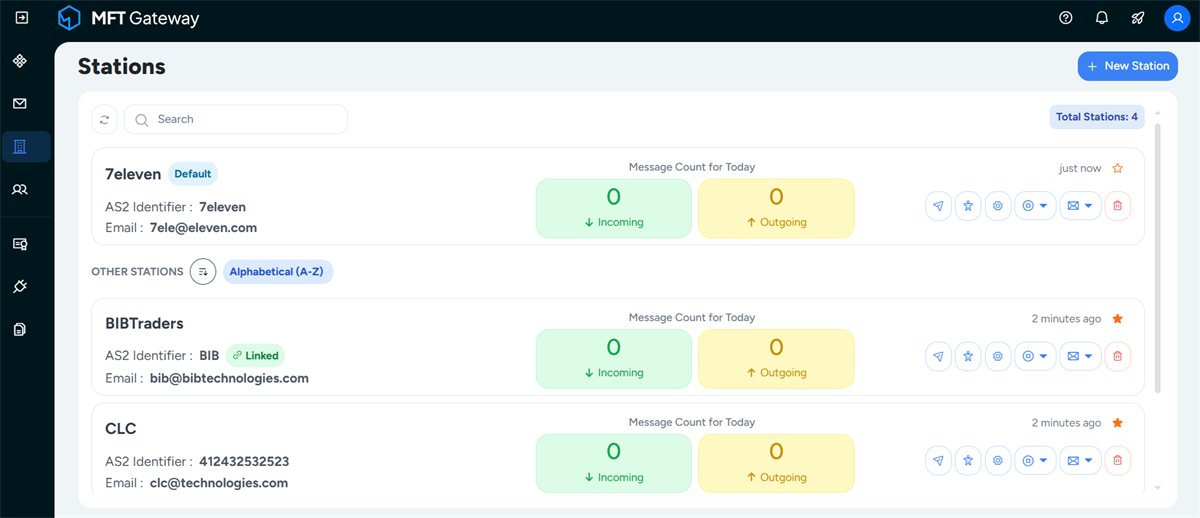The width and height of the screenshot is (1200, 518).
Task: Send message from BIBTraders station
Action: pyautogui.click(x=938, y=356)
